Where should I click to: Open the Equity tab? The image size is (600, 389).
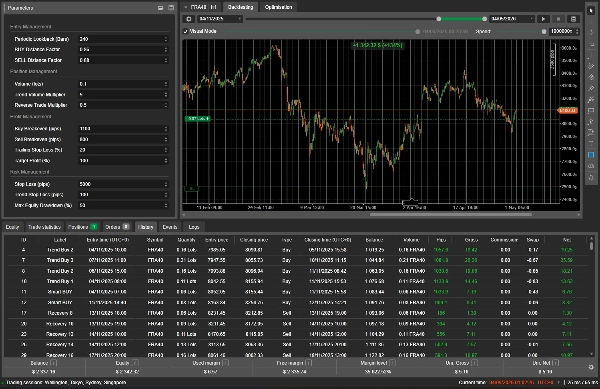[12, 227]
